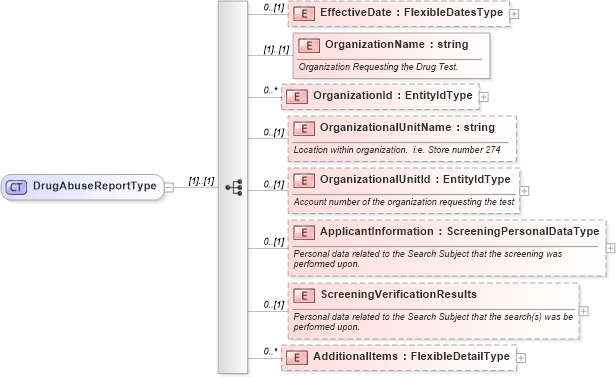
Task: Select OrganizationalUnitName : string text
Action: click(x=407, y=127)
